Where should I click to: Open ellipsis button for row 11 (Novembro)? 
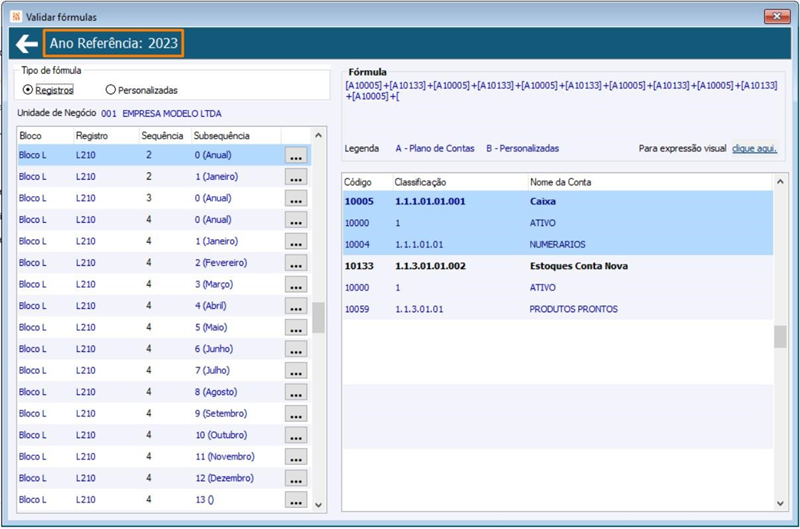coord(296,457)
